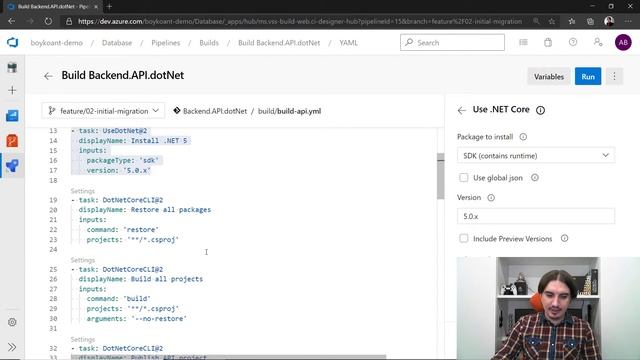Open marketplace shopping bag icon
This screenshot has height=360, width=640.
pyautogui.click(x=548, y=42)
